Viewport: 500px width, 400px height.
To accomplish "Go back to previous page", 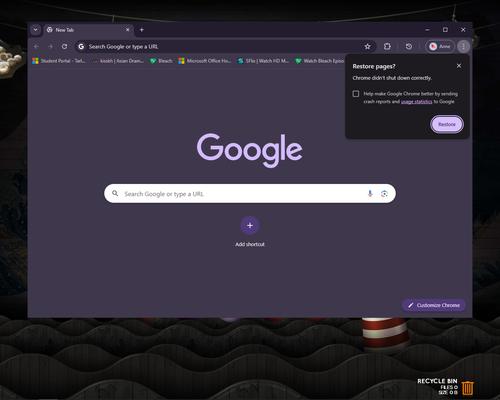I will (36, 46).
